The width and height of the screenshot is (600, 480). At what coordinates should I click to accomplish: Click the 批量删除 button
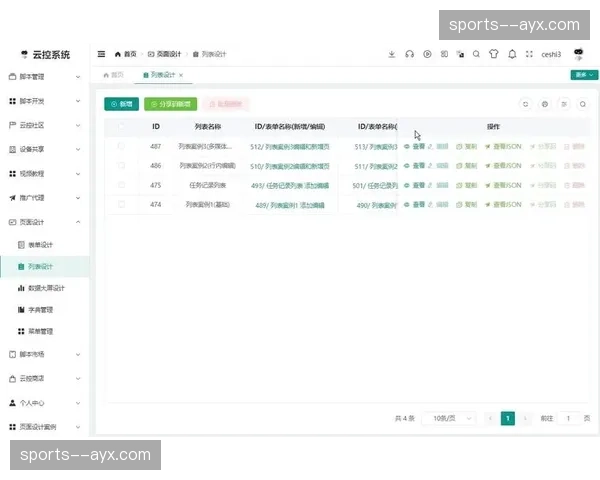click(226, 104)
